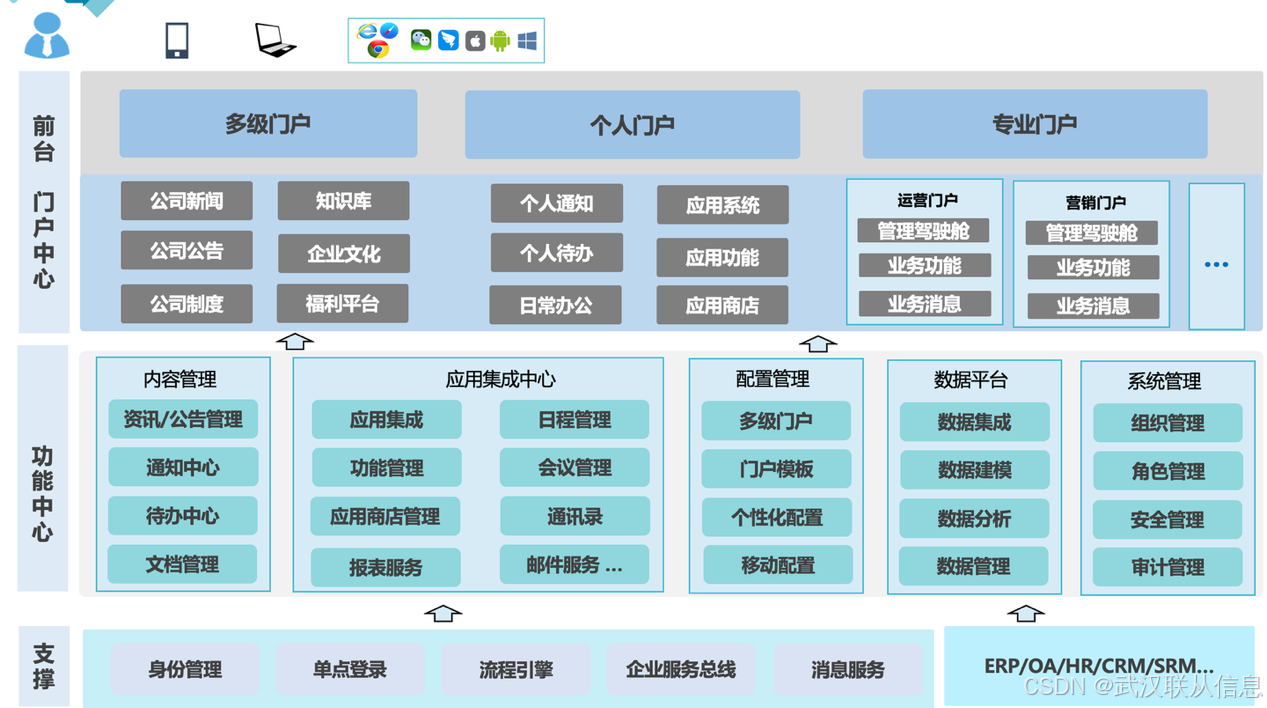The width and height of the screenshot is (1267, 708).
Task: Select 数据建模 block
Action: pos(975,470)
